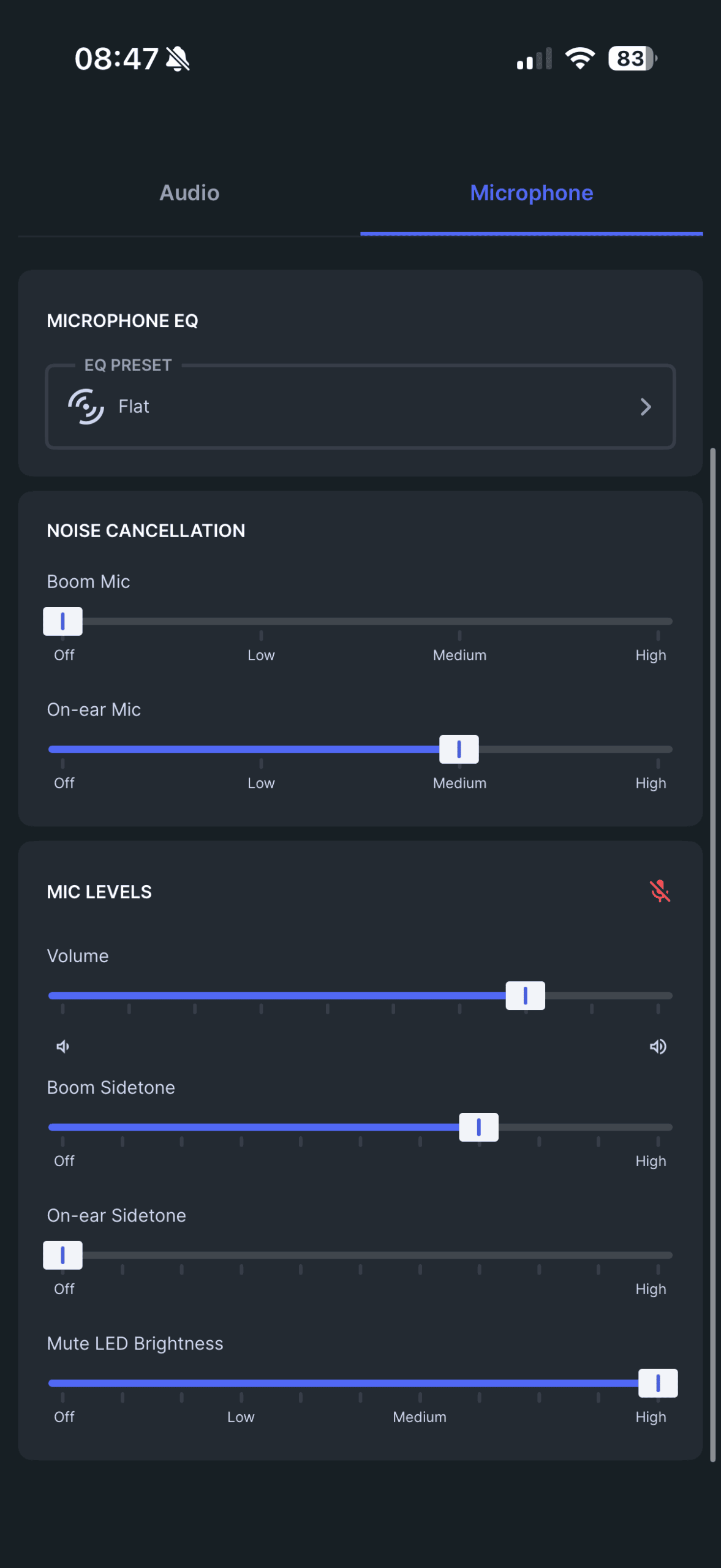Switch to the Audio tab
Screen dimensions: 721x1568
click(x=189, y=193)
